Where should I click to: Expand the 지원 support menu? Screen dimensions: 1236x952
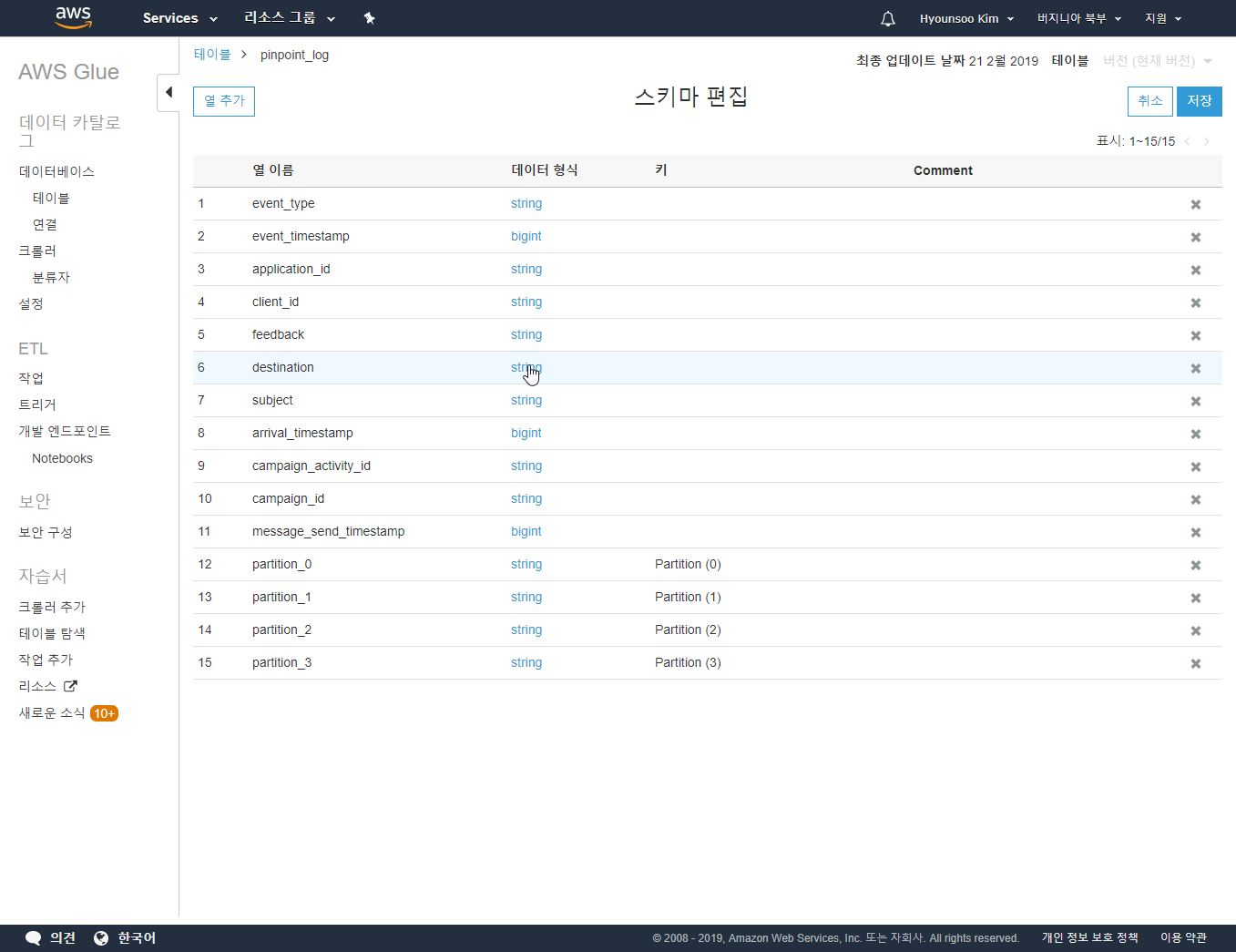point(1163,18)
